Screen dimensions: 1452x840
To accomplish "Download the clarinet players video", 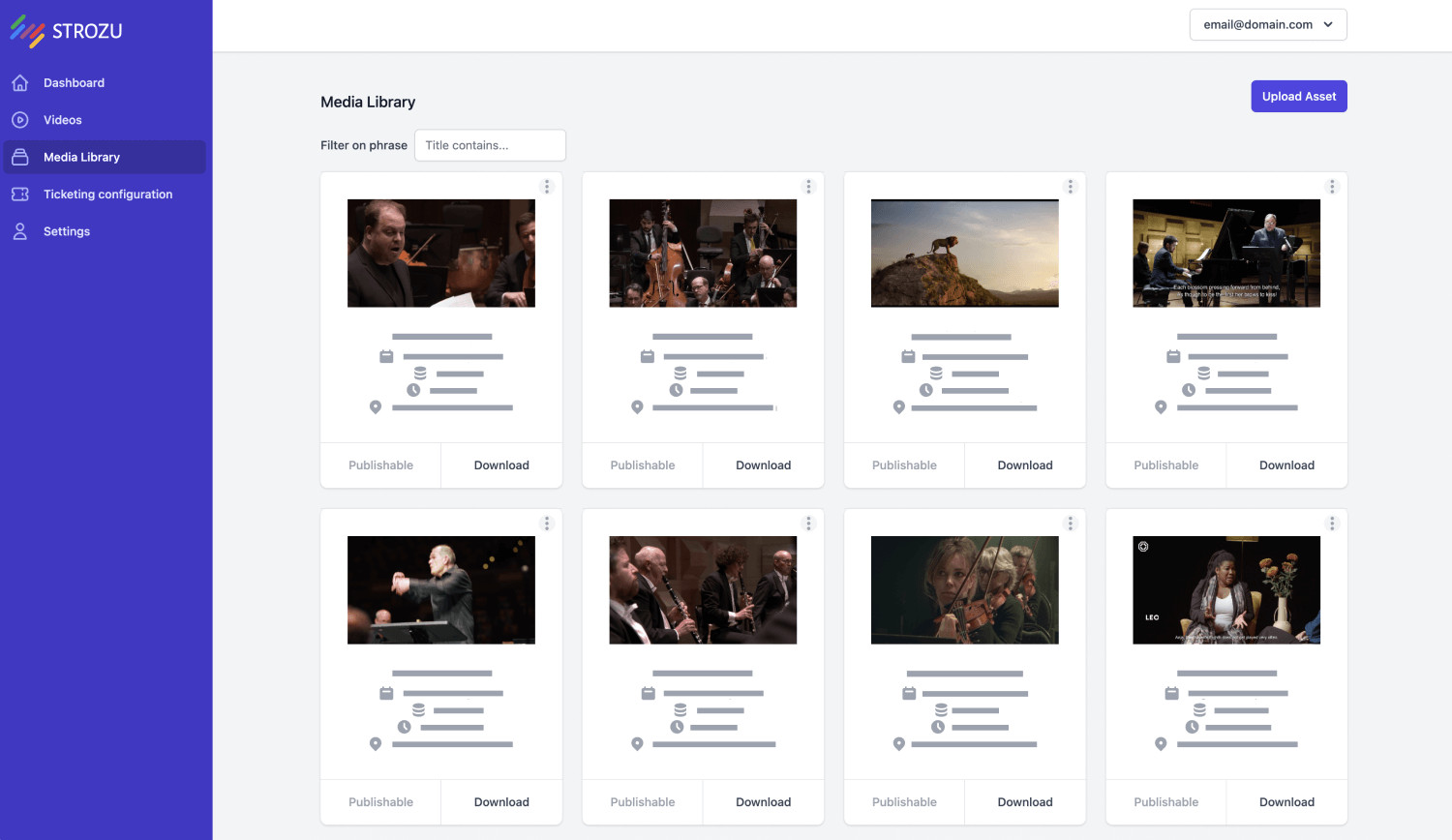I will [x=763, y=802].
